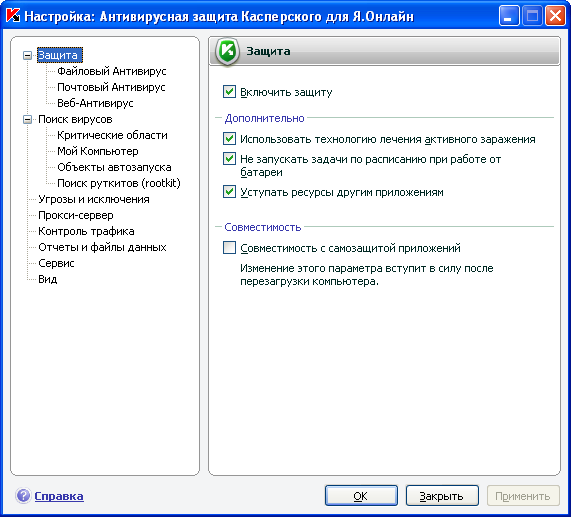The height and width of the screenshot is (517, 571).
Task: Click the Закрыть button
Action: (x=442, y=496)
